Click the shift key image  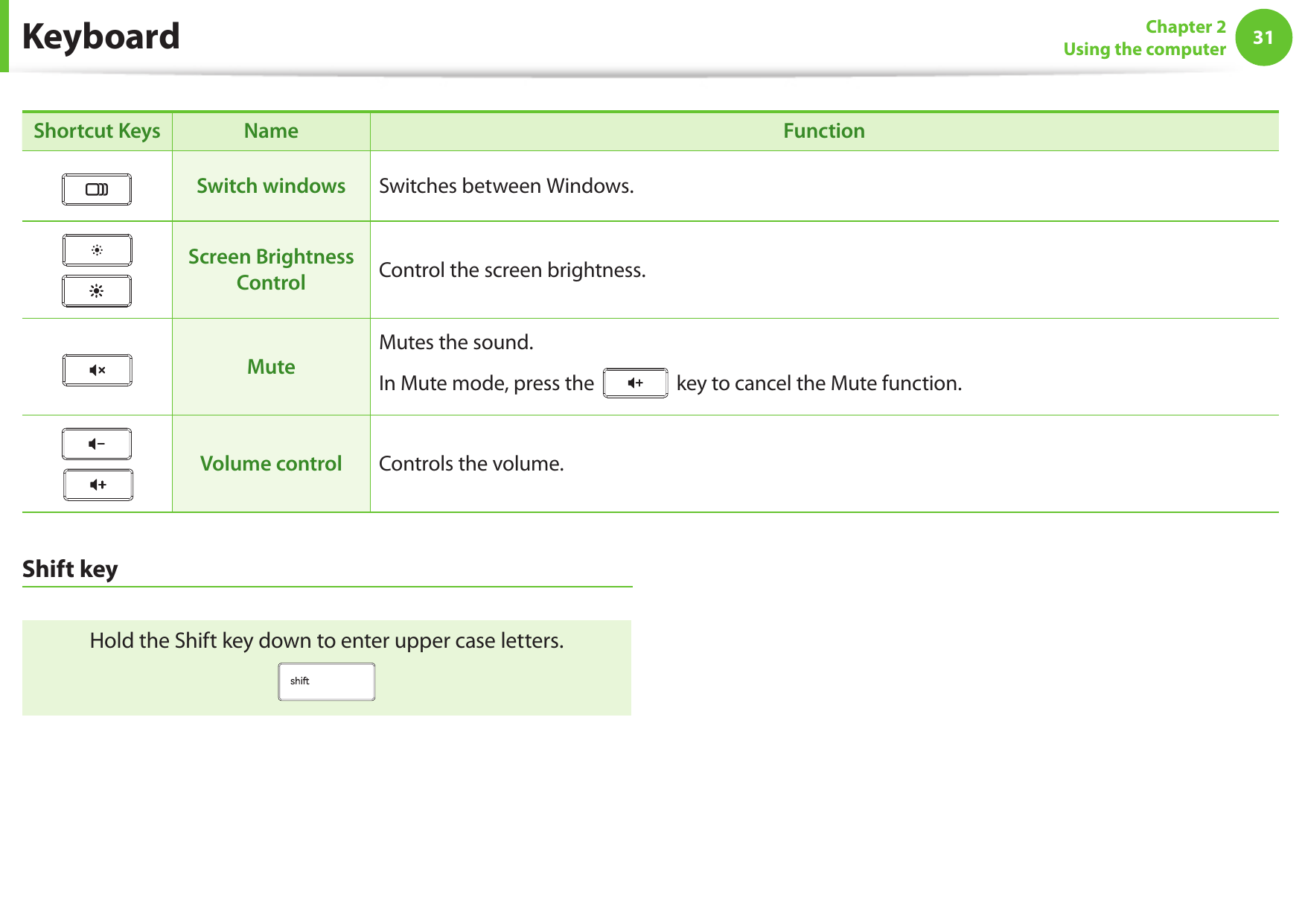coord(327,681)
